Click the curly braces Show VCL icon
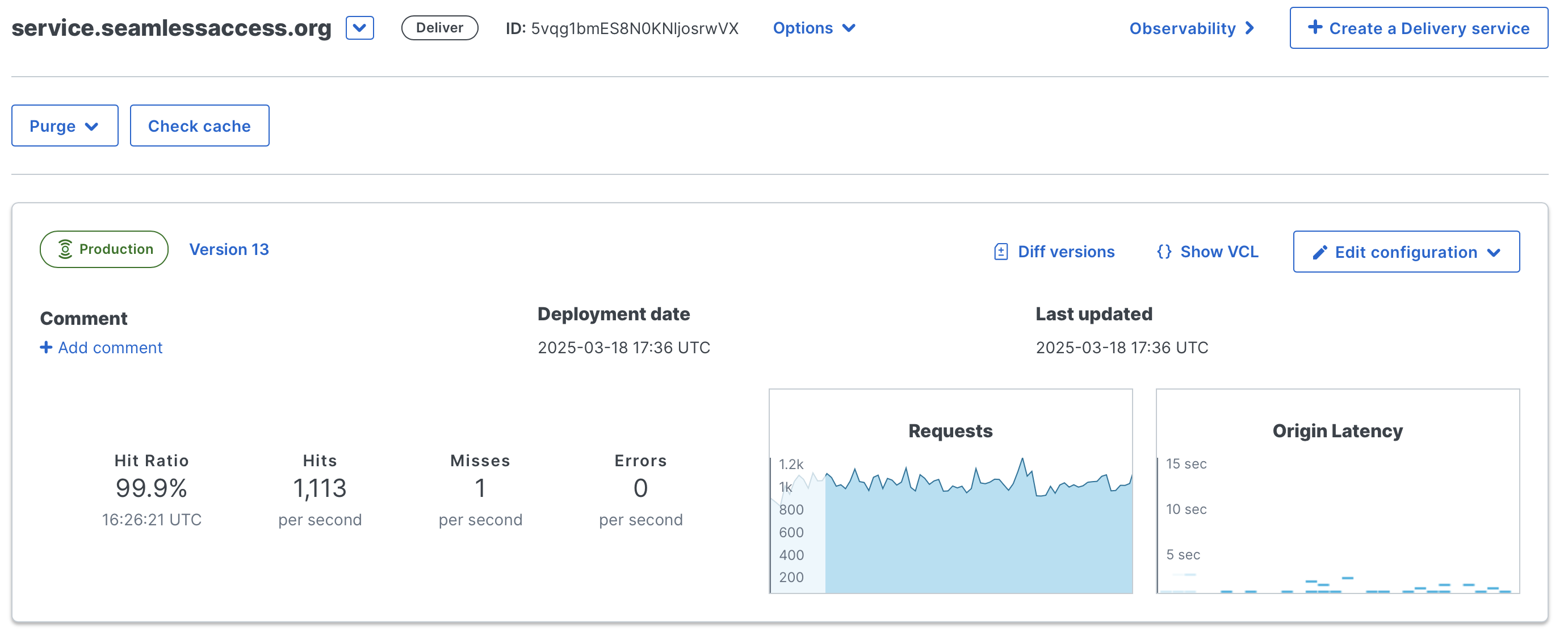This screenshot has width=1568, height=644. click(1164, 252)
